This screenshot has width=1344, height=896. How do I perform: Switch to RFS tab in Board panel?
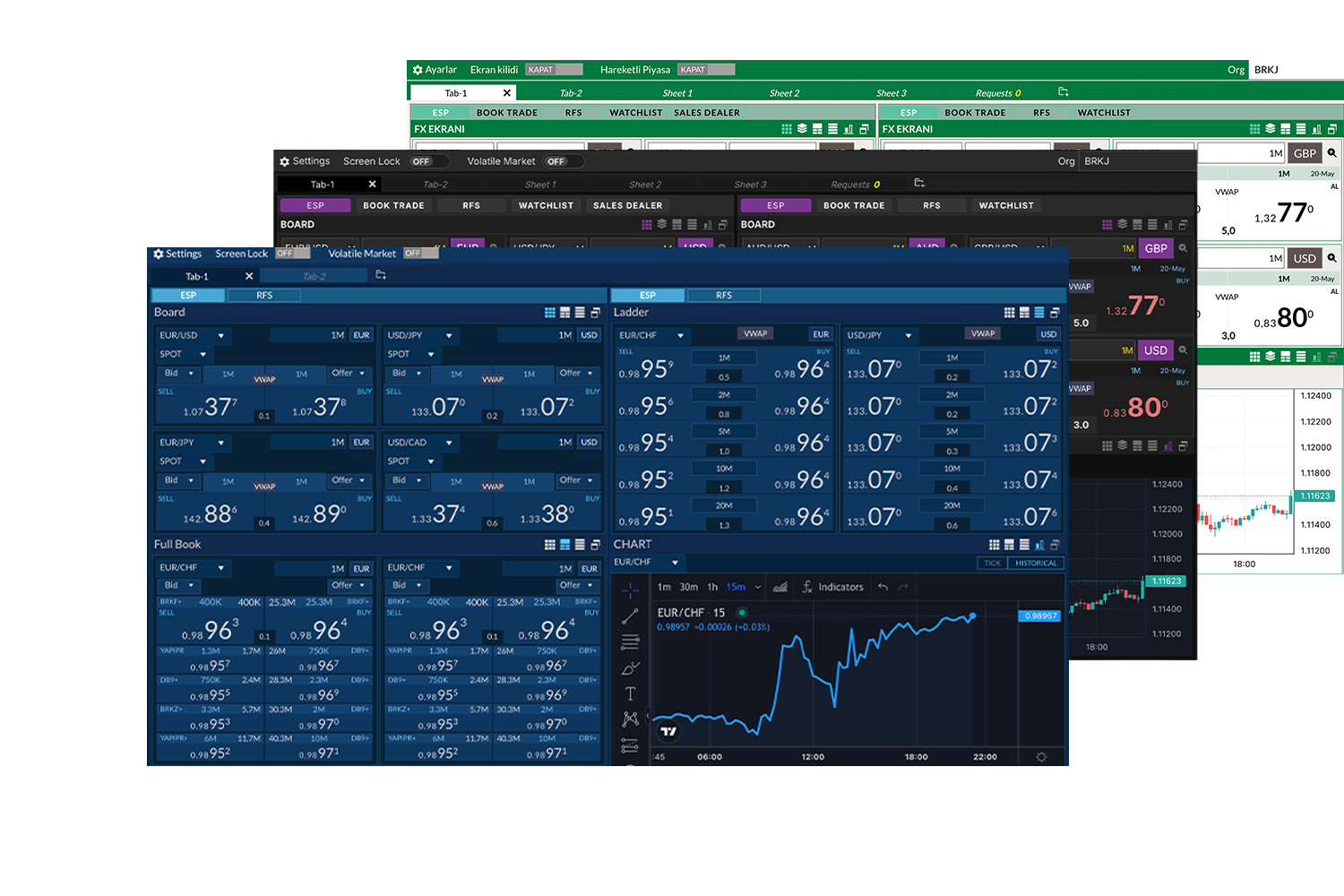(x=264, y=296)
